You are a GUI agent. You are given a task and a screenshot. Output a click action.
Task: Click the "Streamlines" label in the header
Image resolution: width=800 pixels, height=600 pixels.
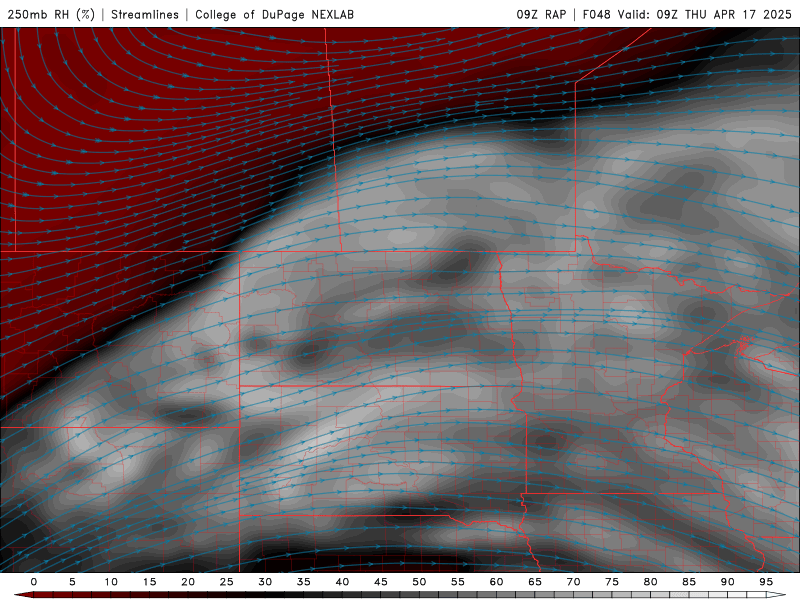tap(145, 14)
